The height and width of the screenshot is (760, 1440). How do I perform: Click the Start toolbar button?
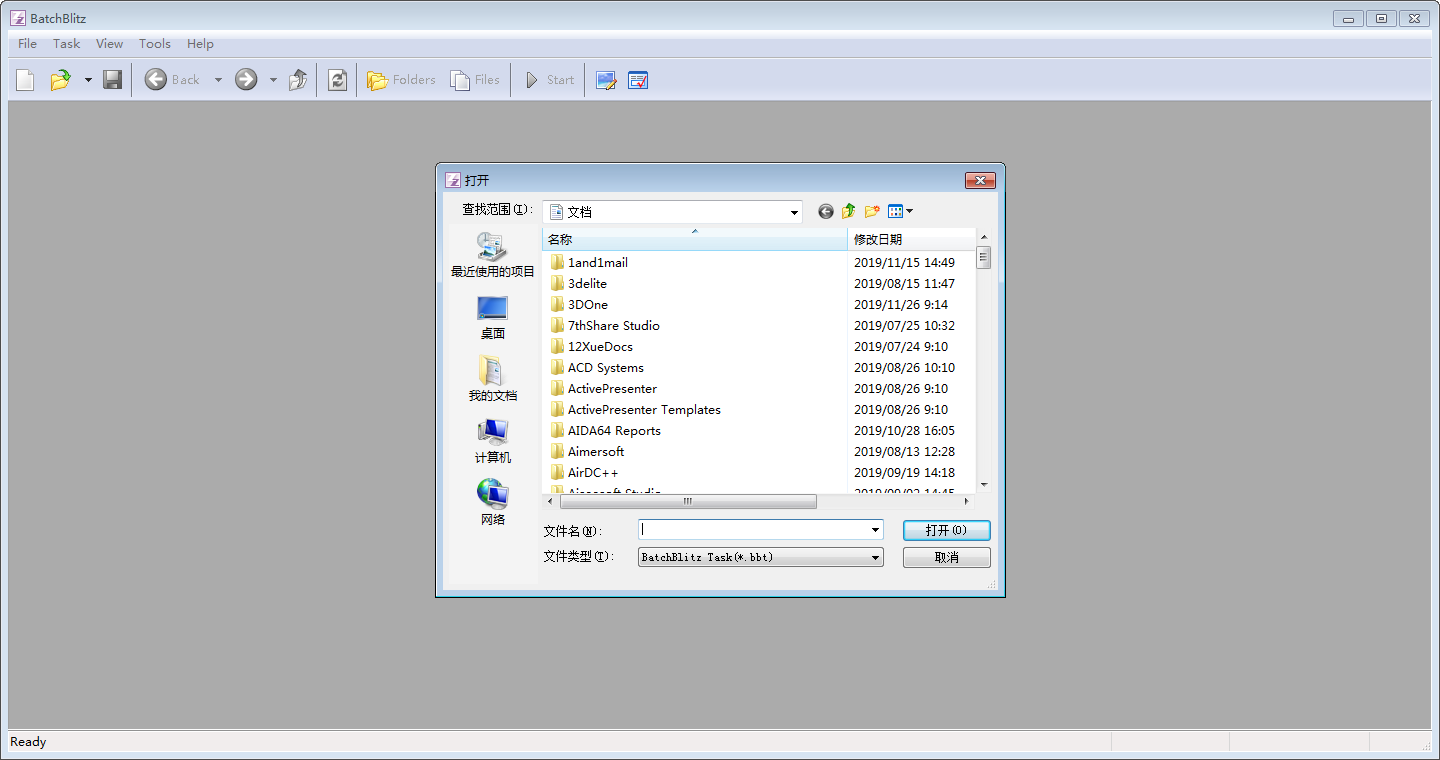tap(550, 80)
